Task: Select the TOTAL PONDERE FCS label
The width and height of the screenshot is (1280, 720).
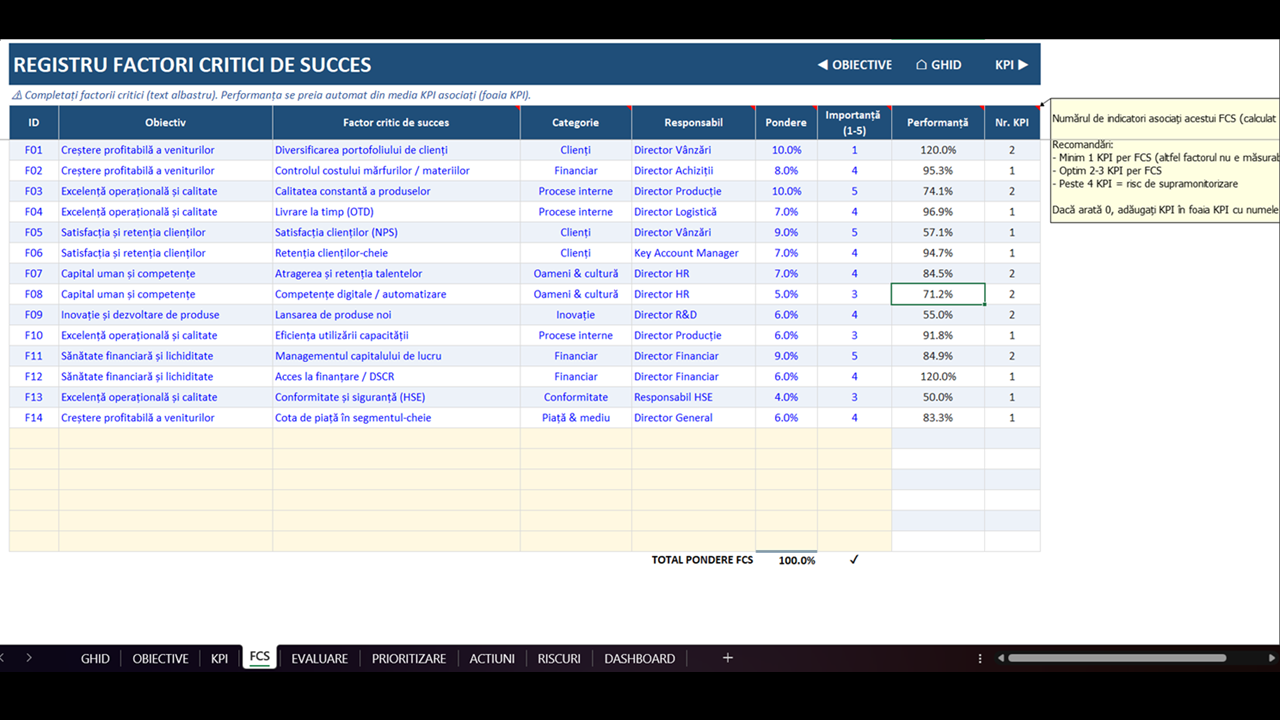Action: pos(702,561)
